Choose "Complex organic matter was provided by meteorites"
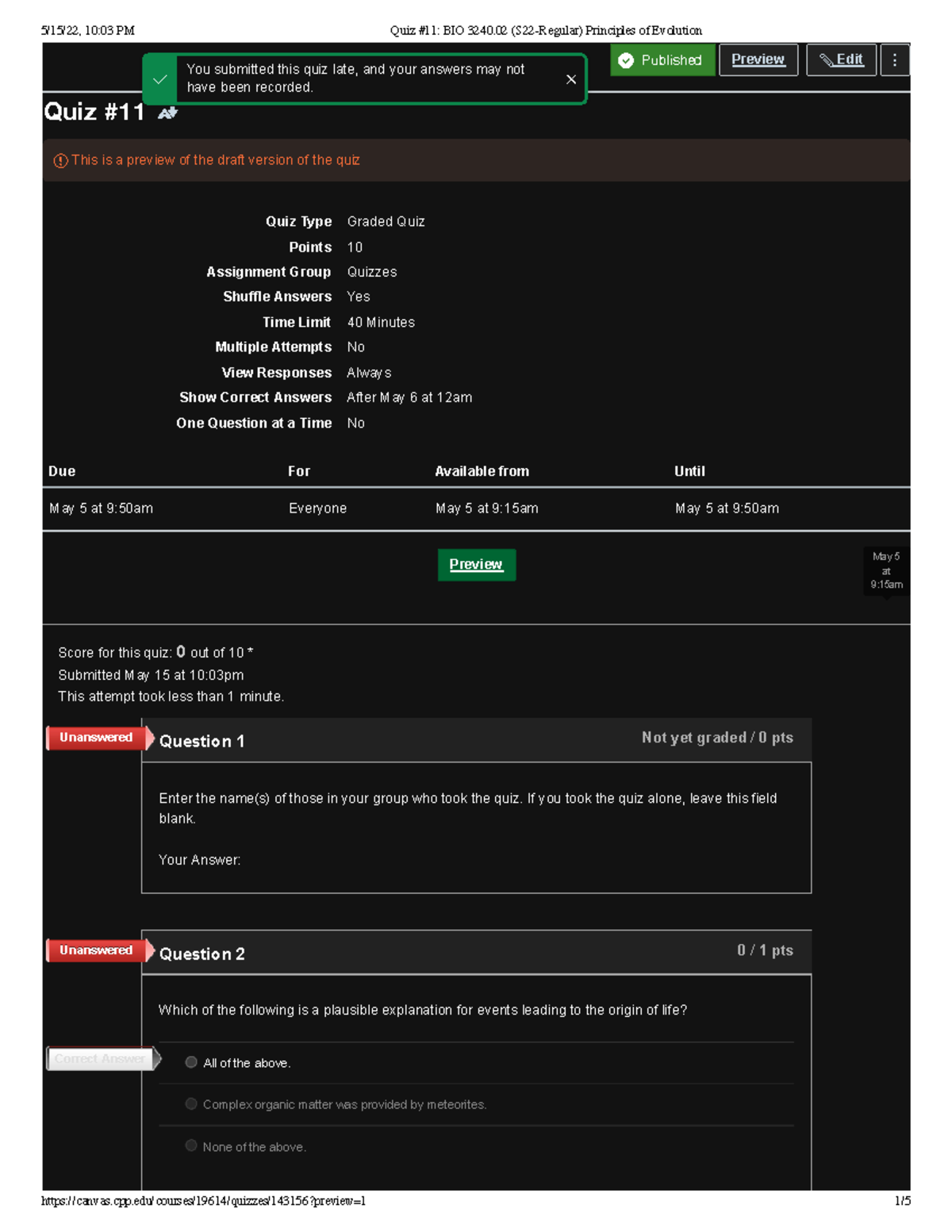Viewport: 952px width, 1232px height. tap(191, 1104)
